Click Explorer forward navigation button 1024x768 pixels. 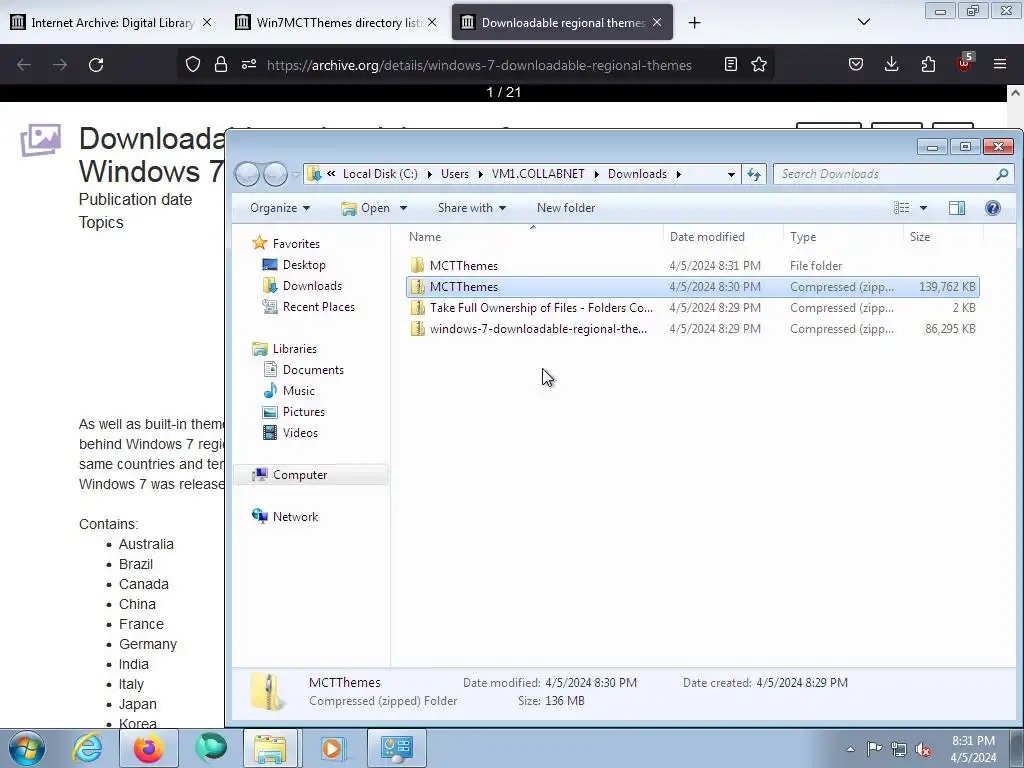click(275, 174)
